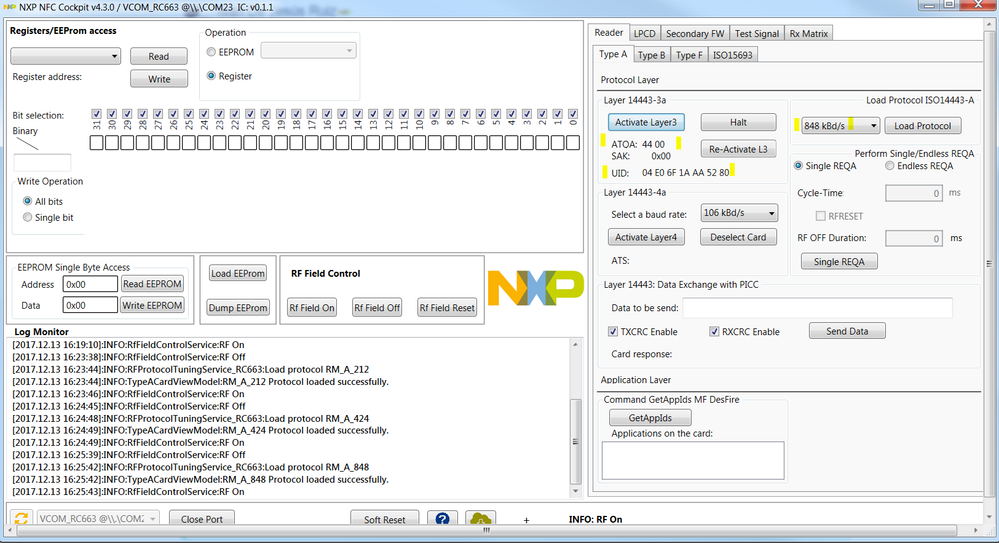The width and height of the screenshot is (999, 543).
Task: Switch to the LPCD tab
Action: point(644,34)
